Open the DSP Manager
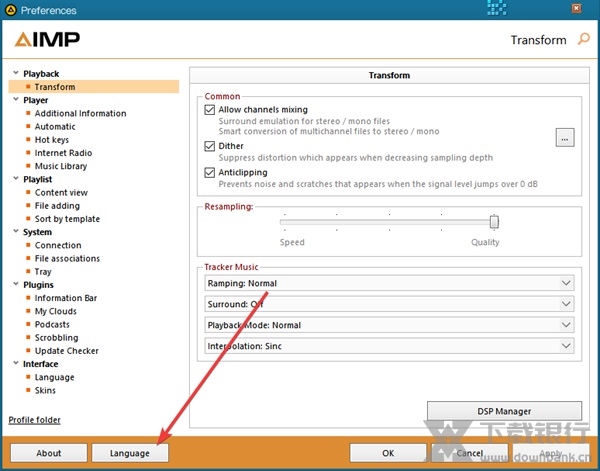This screenshot has width=600, height=471. [x=504, y=411]
